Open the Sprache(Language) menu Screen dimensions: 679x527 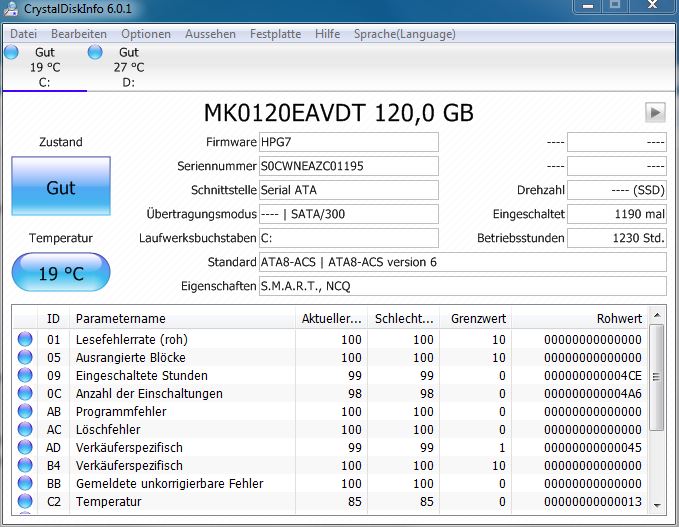[x=404, y=34]
